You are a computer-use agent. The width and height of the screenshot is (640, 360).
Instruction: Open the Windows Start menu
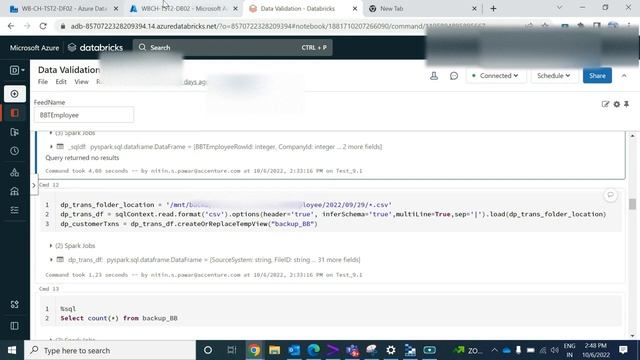pyautogui.click(x=12, y=350)
